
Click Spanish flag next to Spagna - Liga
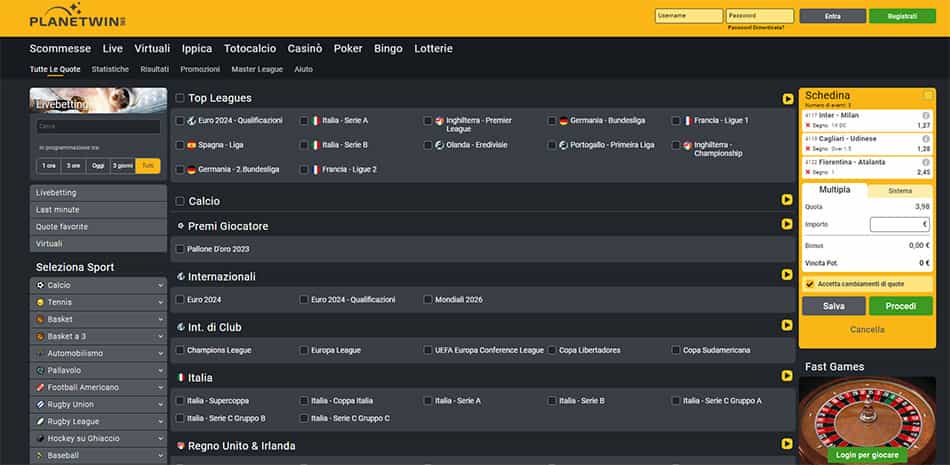191,146
